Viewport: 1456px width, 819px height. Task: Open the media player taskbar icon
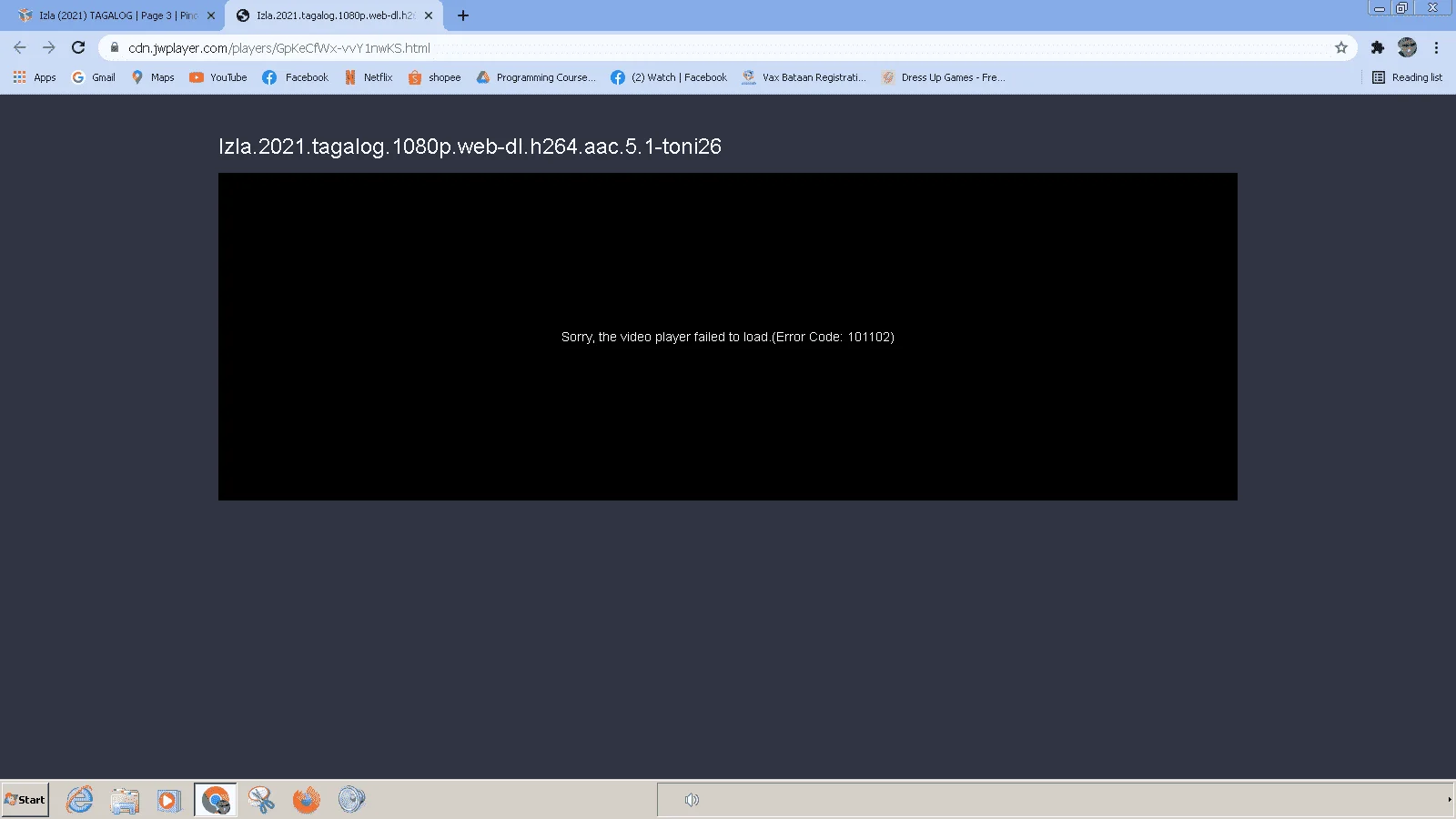point(169,800)
